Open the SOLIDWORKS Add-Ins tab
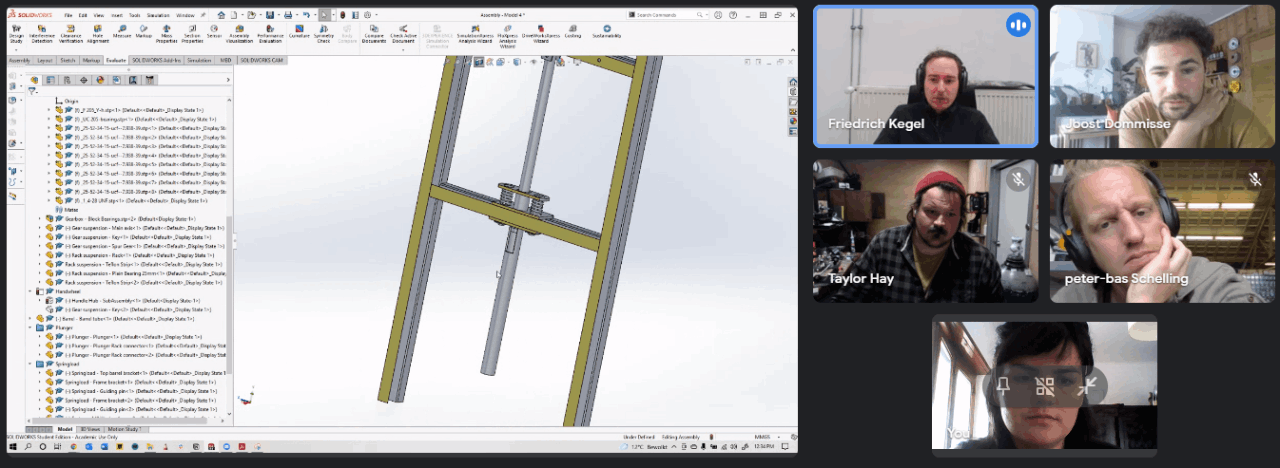 [157, 60]
